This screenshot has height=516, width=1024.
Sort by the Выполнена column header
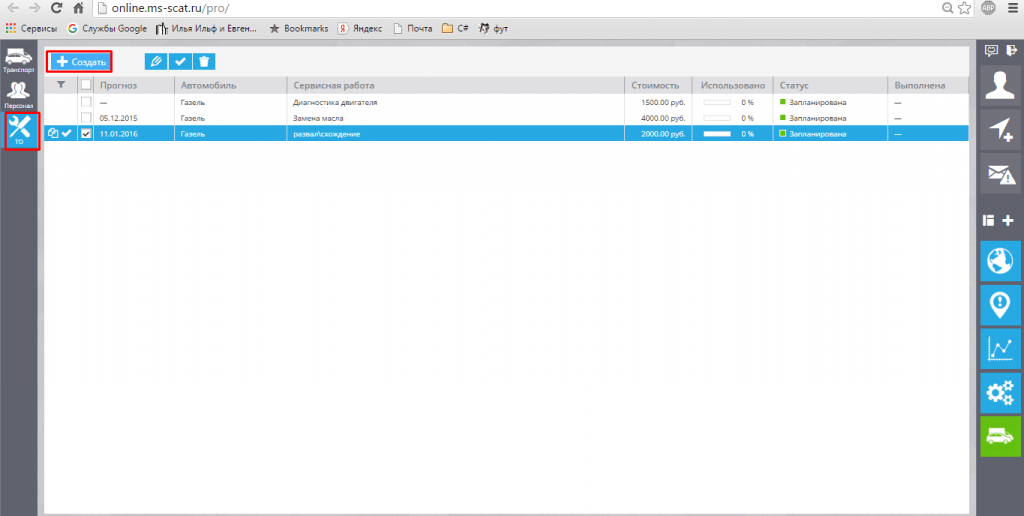coord(928,85)
